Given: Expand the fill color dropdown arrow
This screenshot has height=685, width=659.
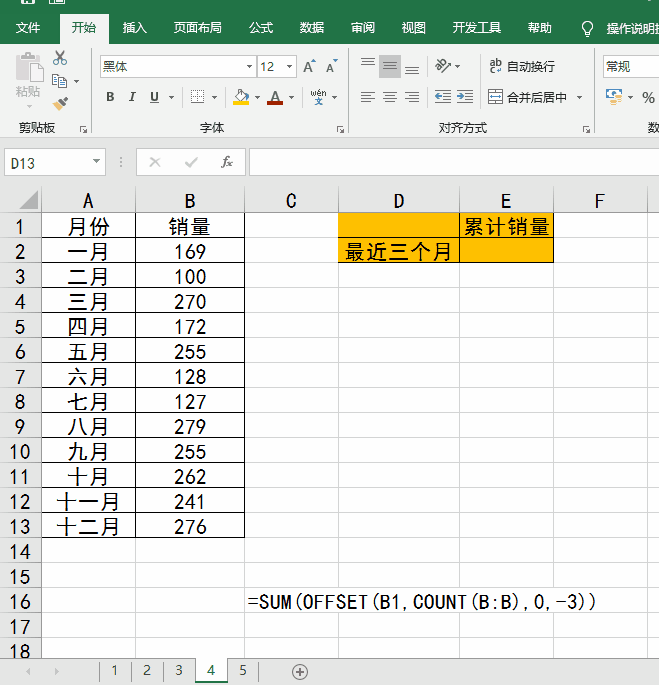Looking at the screenshot, I should (x=257, y=97).
